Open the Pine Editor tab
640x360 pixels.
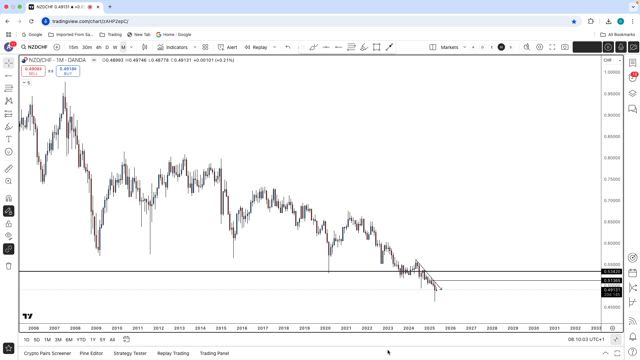click(91, 353)
